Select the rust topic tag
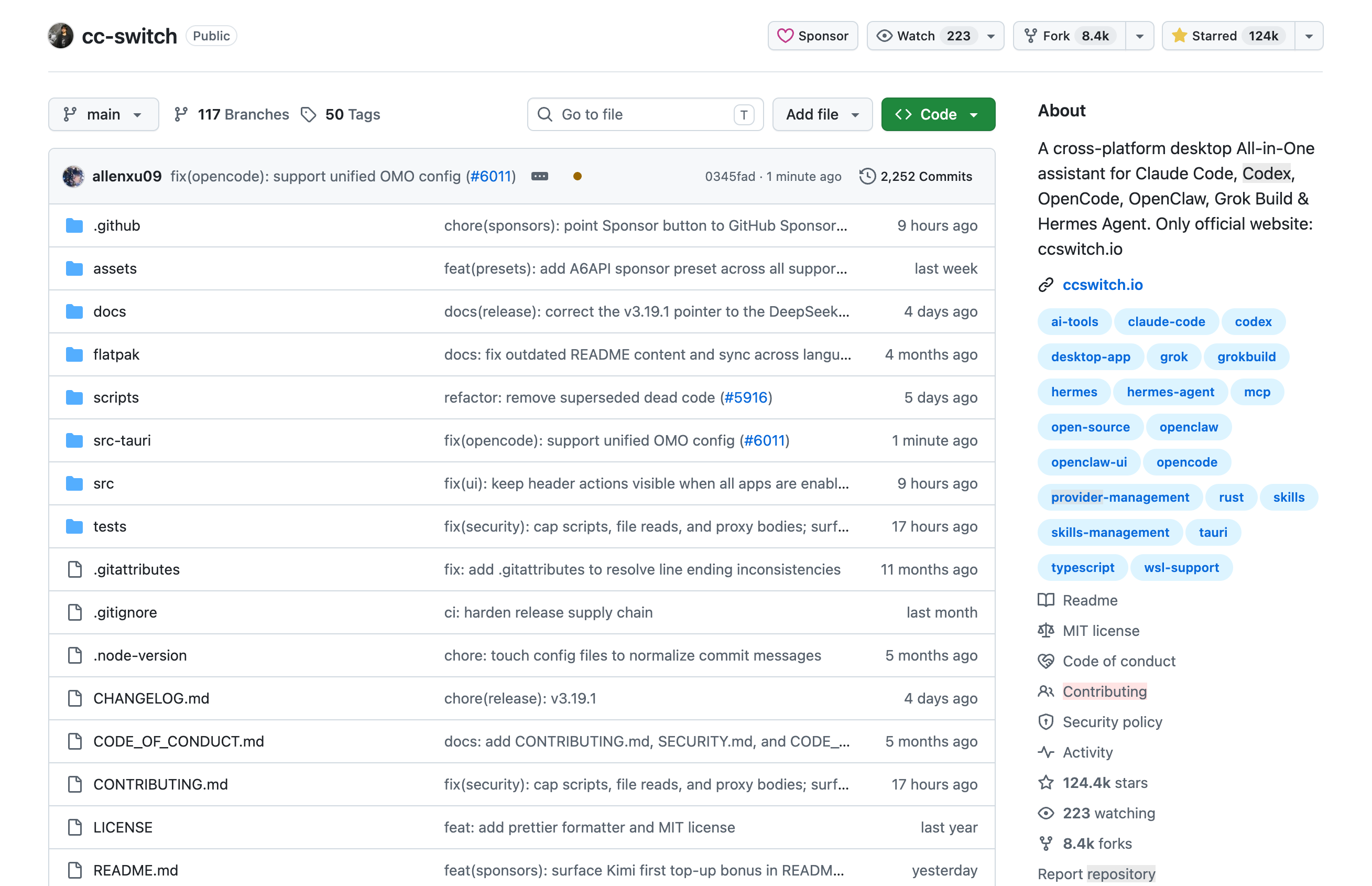The image size is (1372, 886). tap(1231, 497)
